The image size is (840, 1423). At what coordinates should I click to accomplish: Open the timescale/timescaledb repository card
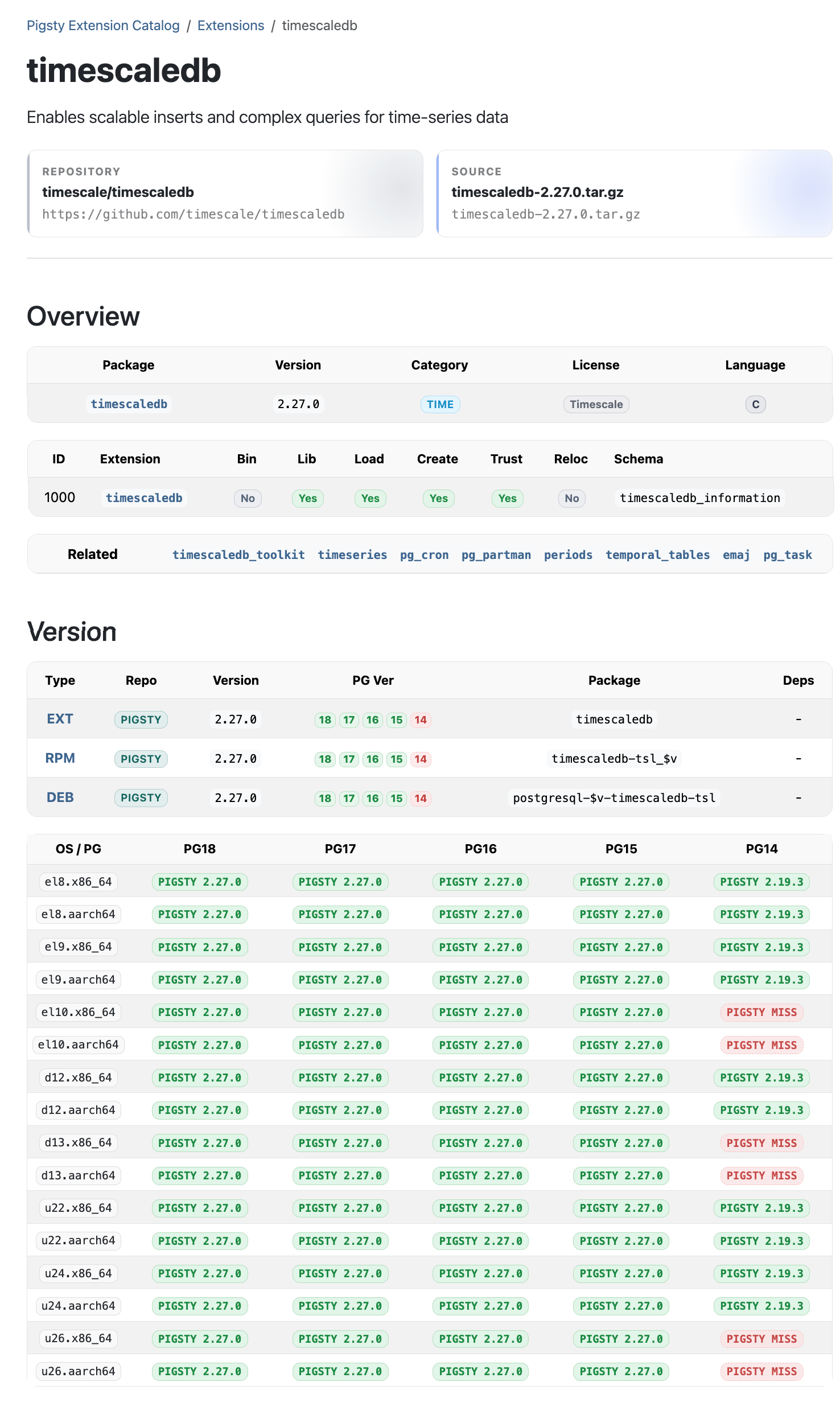[225, 194]
